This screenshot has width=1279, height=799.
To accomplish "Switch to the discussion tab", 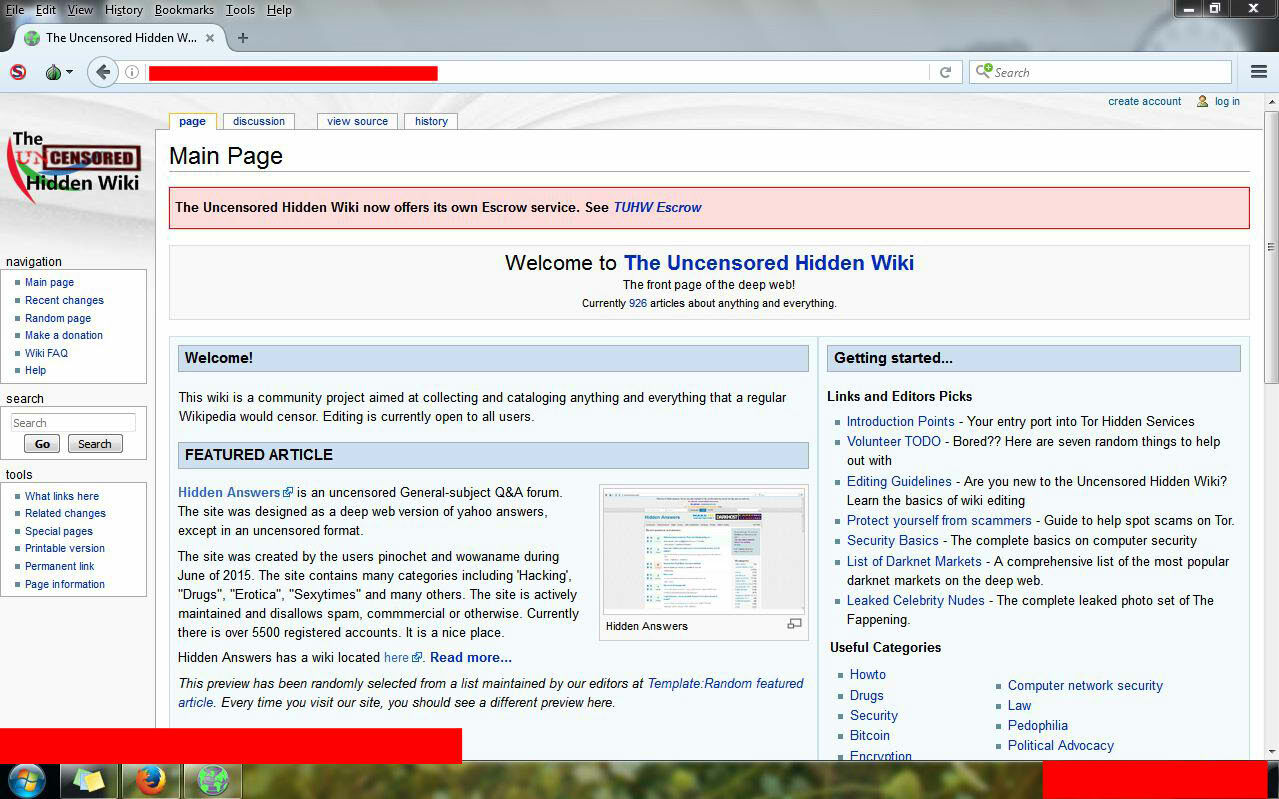I will (259, 121).
